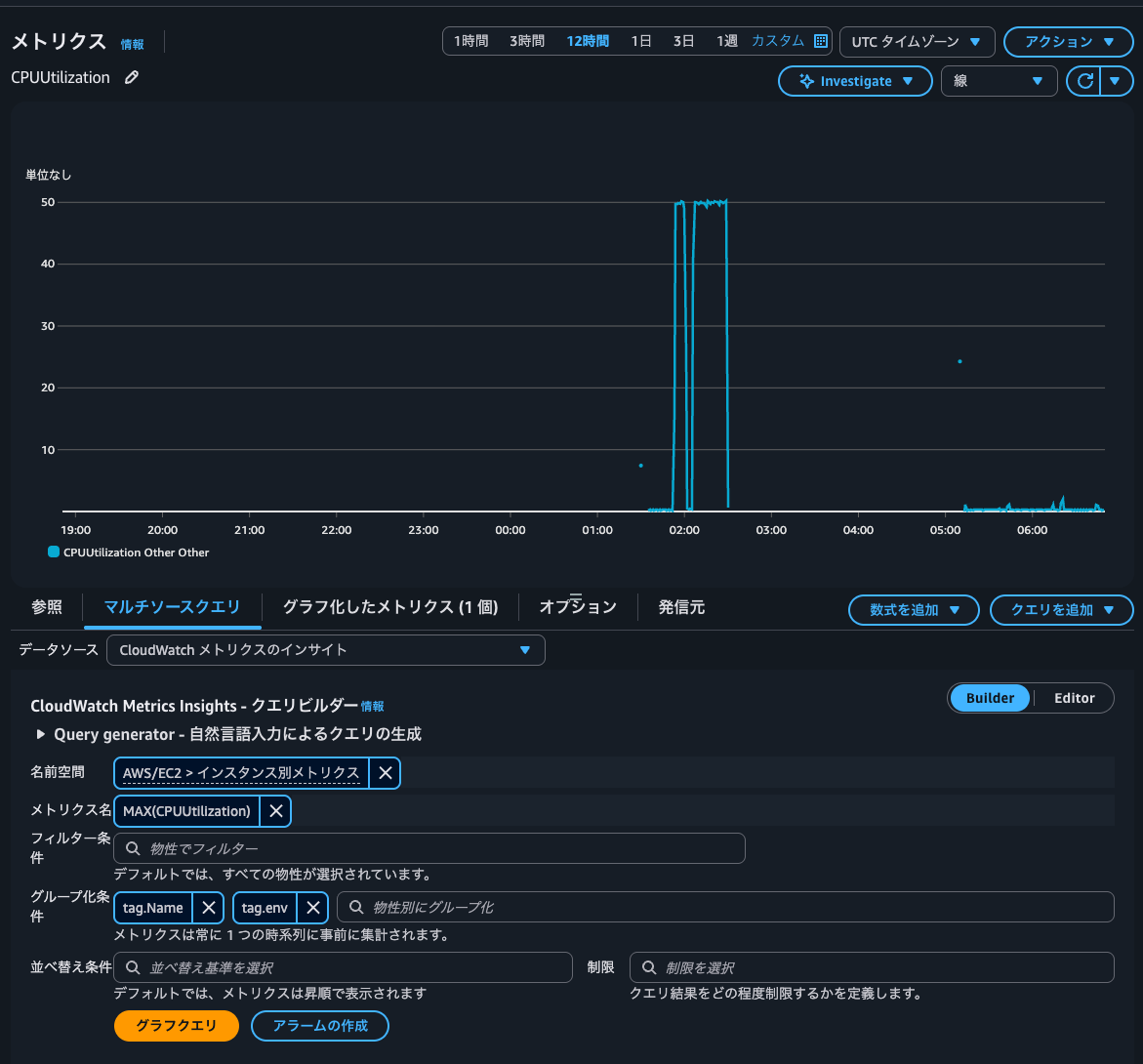Open the クエリビルダー 情報 link
The image size is (1143, 1064).
coord(373,706)
